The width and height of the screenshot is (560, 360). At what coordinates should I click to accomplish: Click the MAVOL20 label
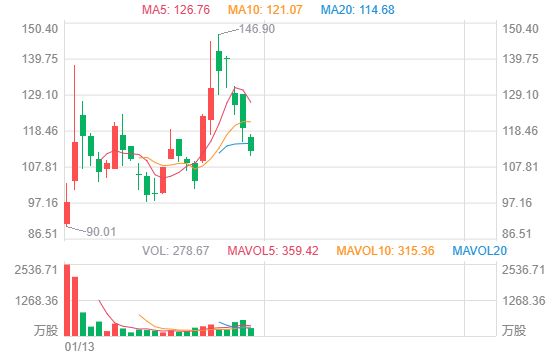(x=480, y=251)
